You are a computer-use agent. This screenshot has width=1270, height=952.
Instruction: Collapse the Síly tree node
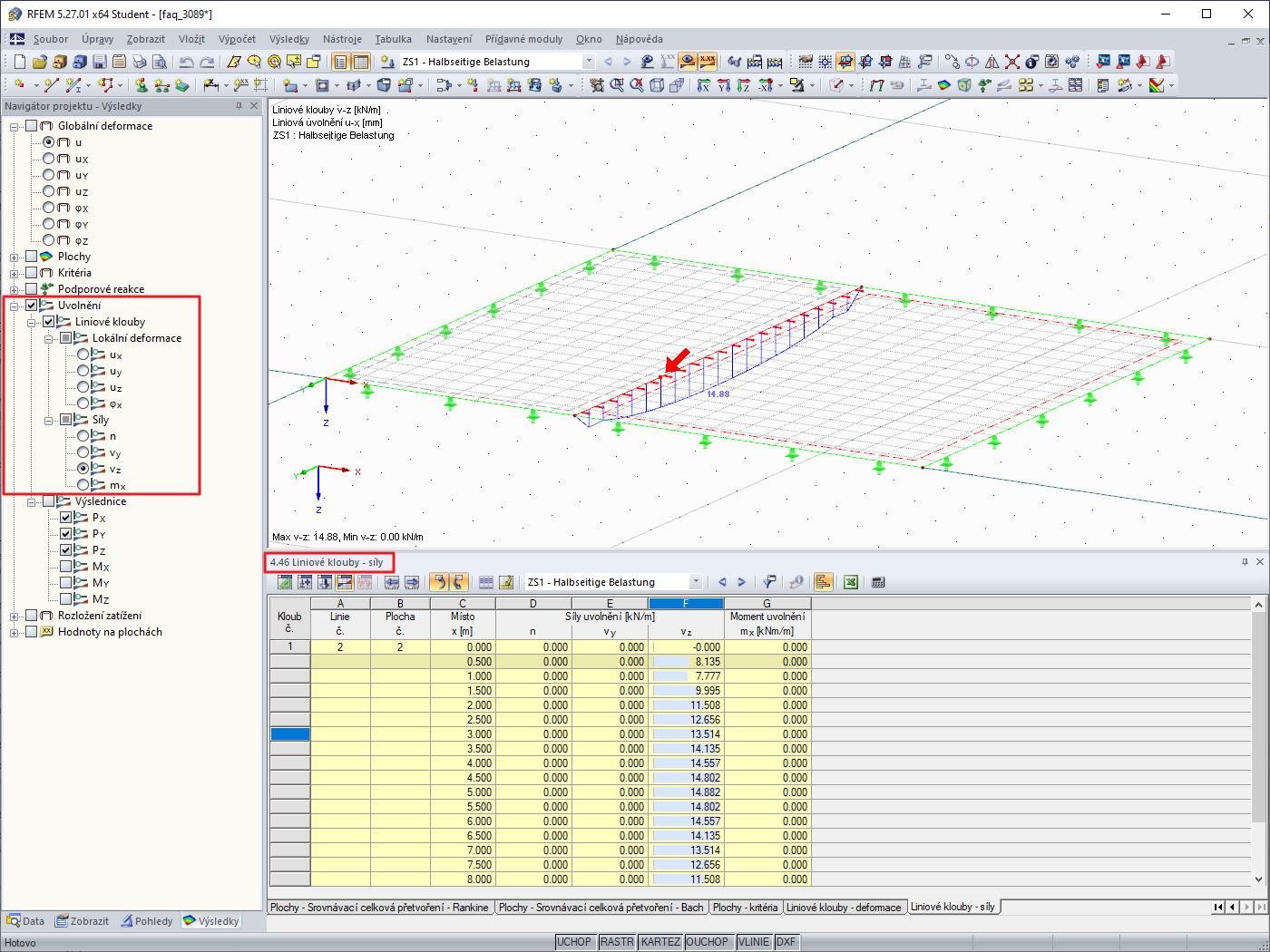pos(49,420)
